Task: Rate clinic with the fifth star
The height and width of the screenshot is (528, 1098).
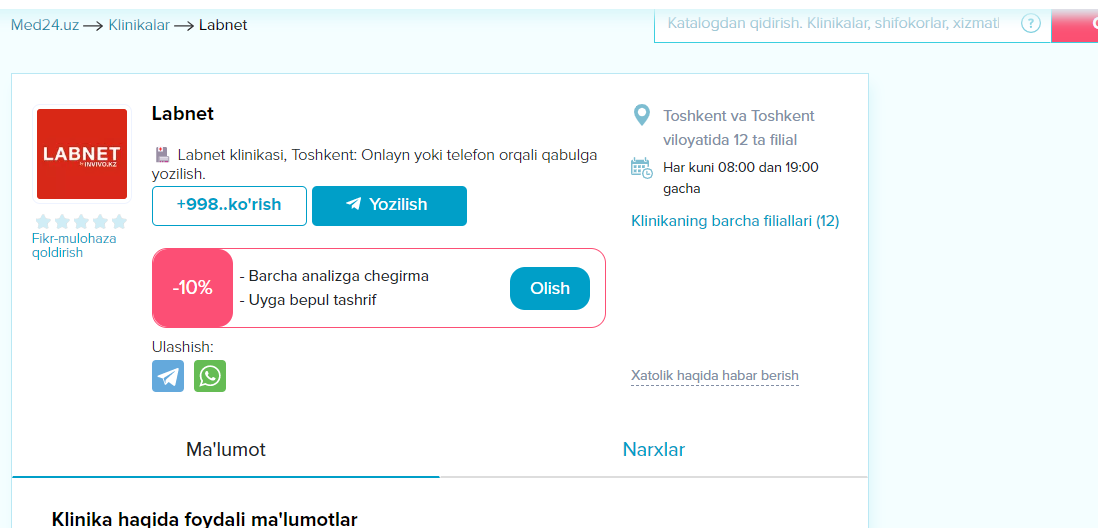Action: click(x=119, y=222)
